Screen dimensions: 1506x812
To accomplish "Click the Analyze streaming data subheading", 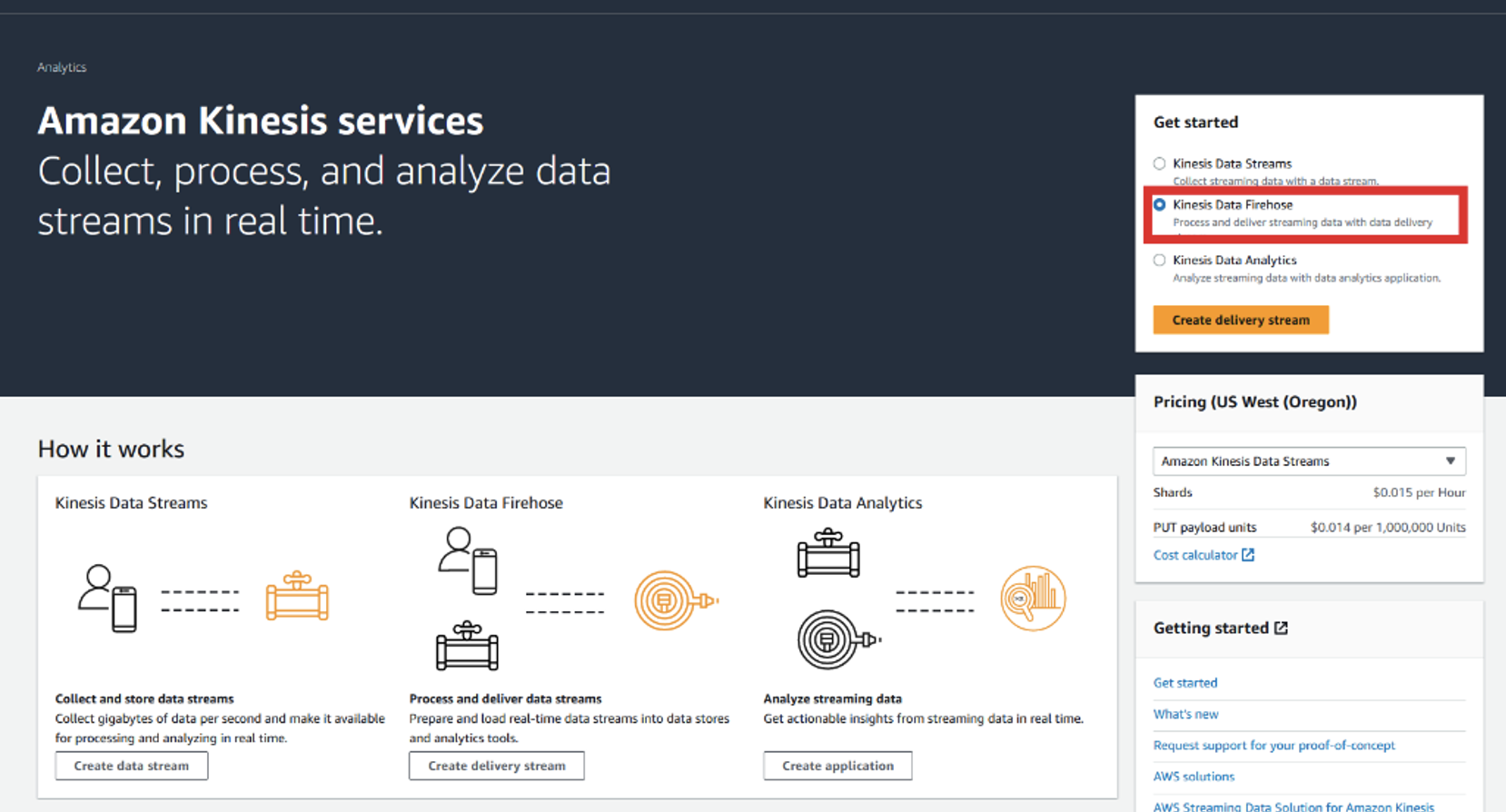I will click(833, 698).
